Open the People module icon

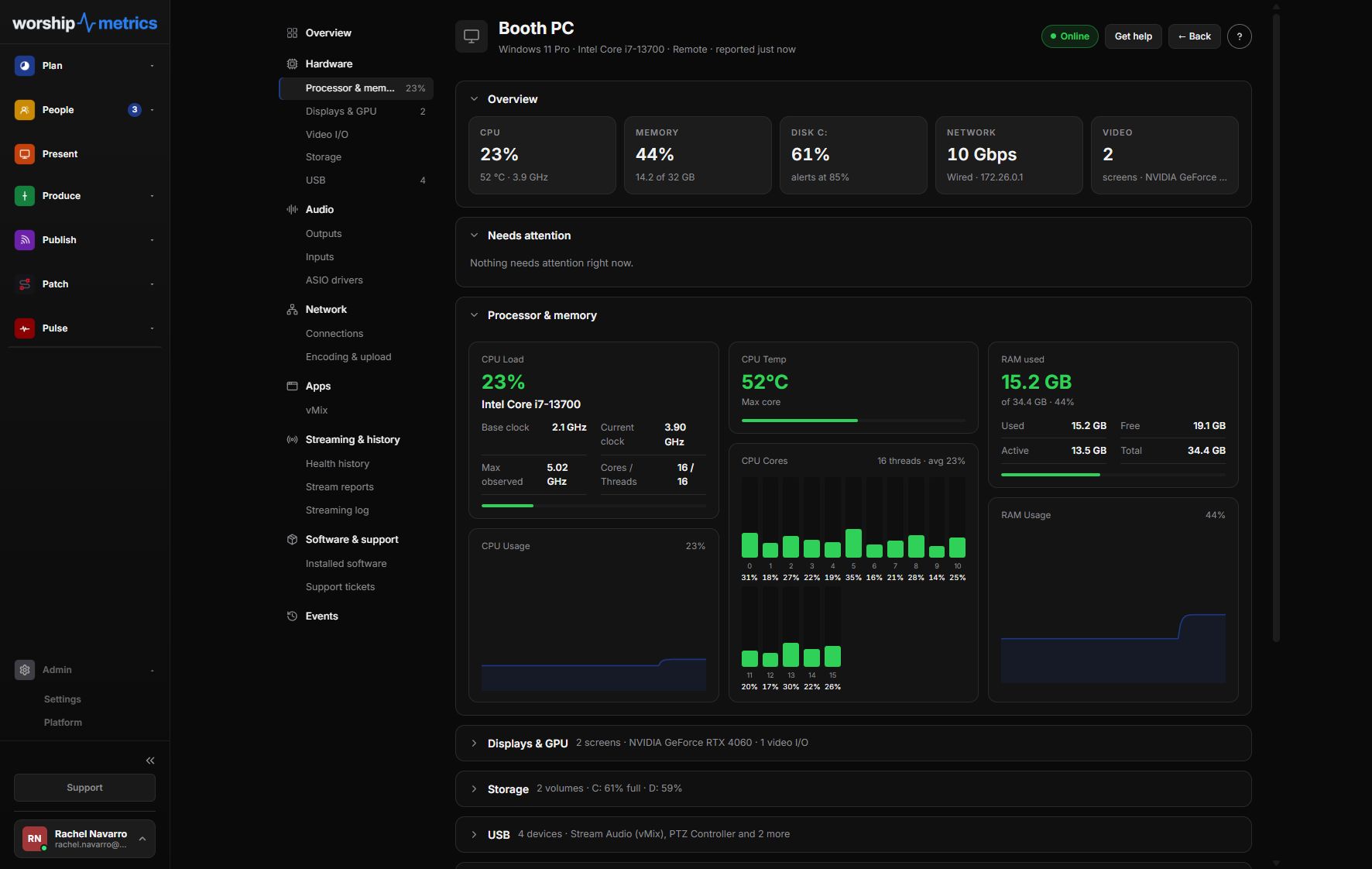coord(25,110)
